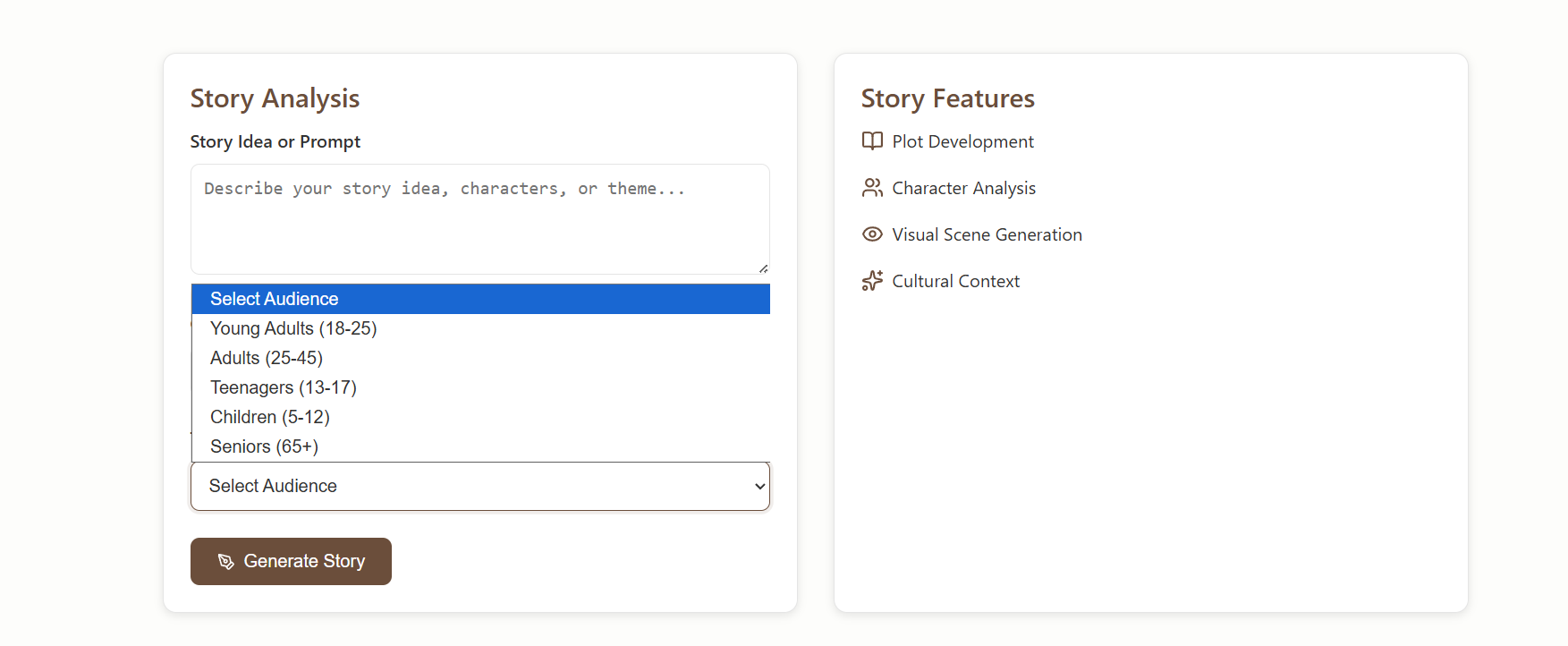Click the sparkles icon beside Cultural Context
This screenshot has width=1568, height=646.
[872, 281]
